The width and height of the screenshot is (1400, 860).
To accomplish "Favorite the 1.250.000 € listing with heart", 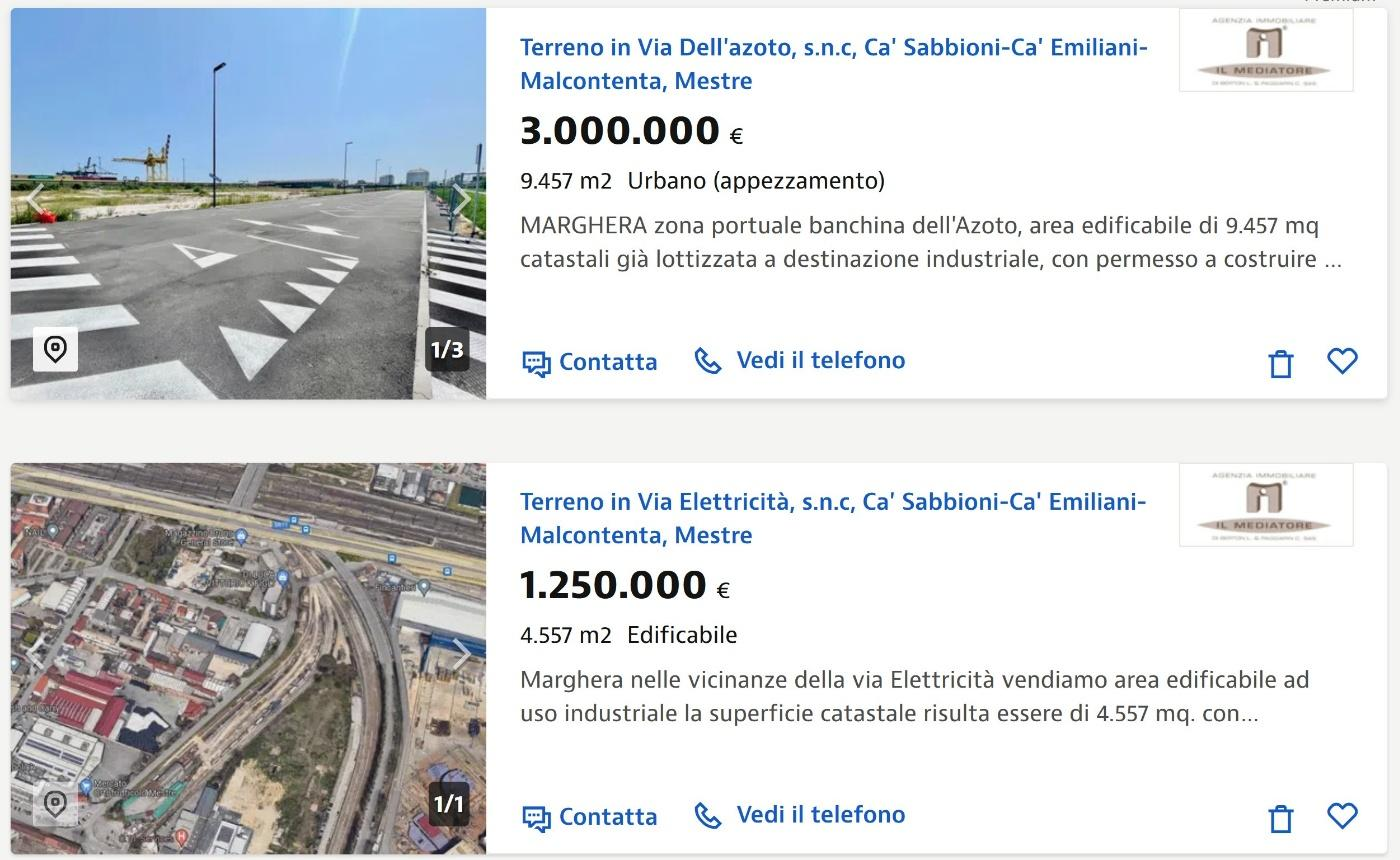I will pos(1342,816).
